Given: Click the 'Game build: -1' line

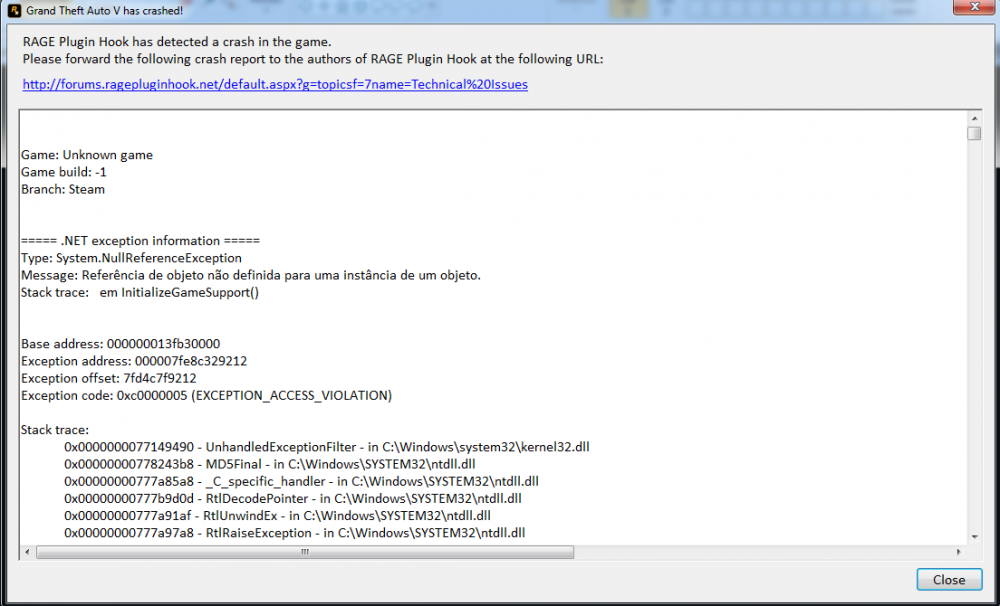Looking at the screenshot, I should [x=64, y=172].
